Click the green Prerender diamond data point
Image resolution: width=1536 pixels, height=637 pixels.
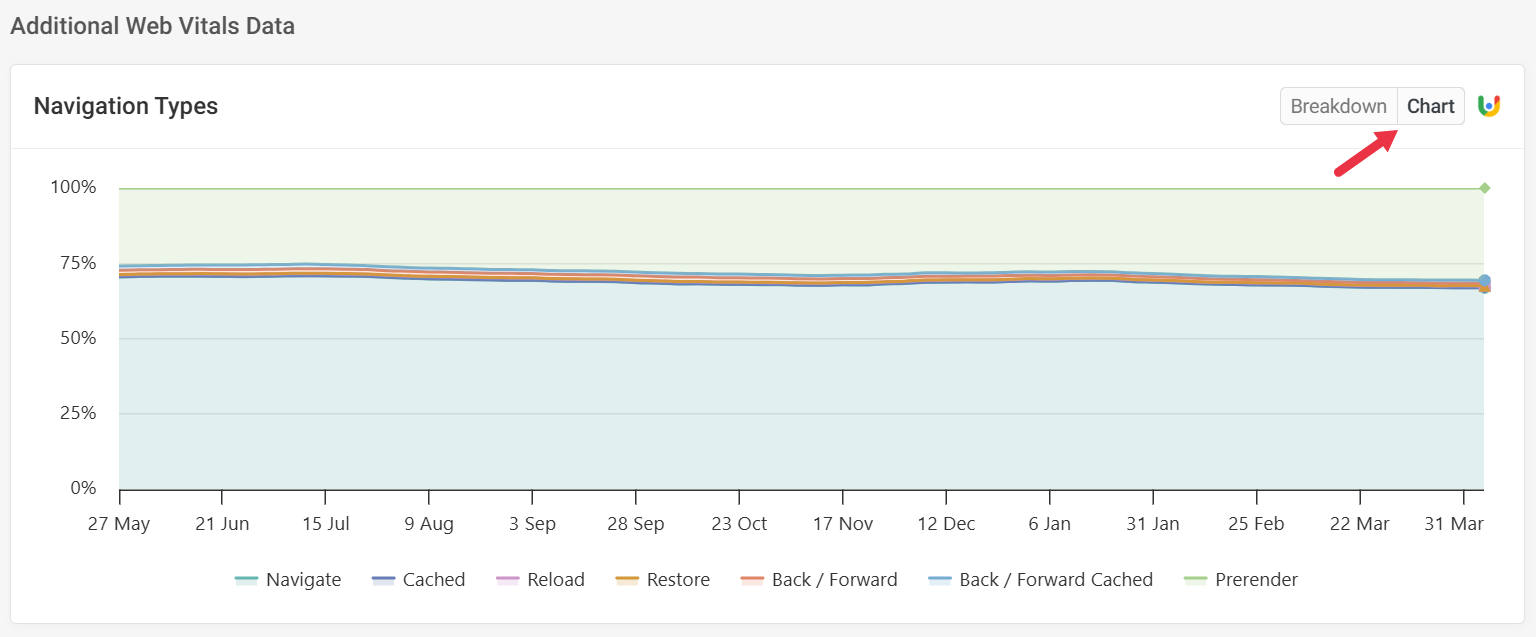coord(1484,188)
